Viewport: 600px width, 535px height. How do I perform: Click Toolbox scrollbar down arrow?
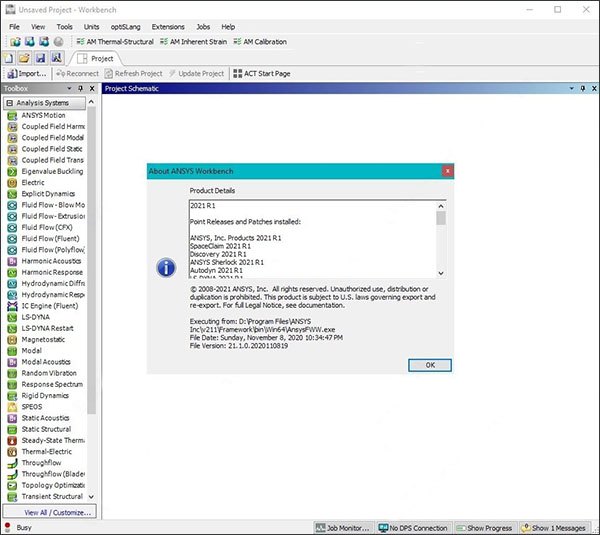click(91, 497)
